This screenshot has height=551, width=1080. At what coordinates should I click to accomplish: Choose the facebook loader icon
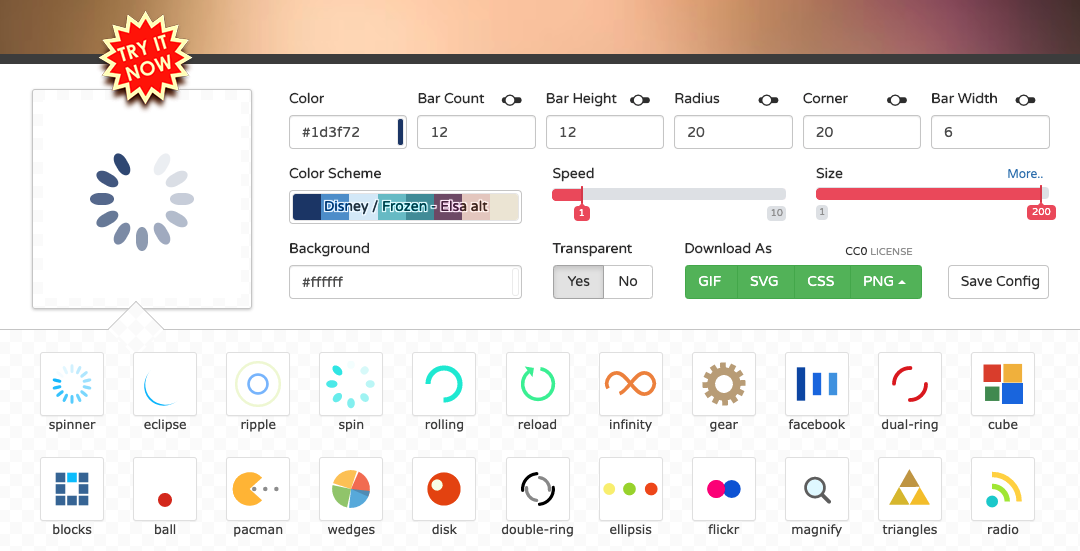coord(816,384)
